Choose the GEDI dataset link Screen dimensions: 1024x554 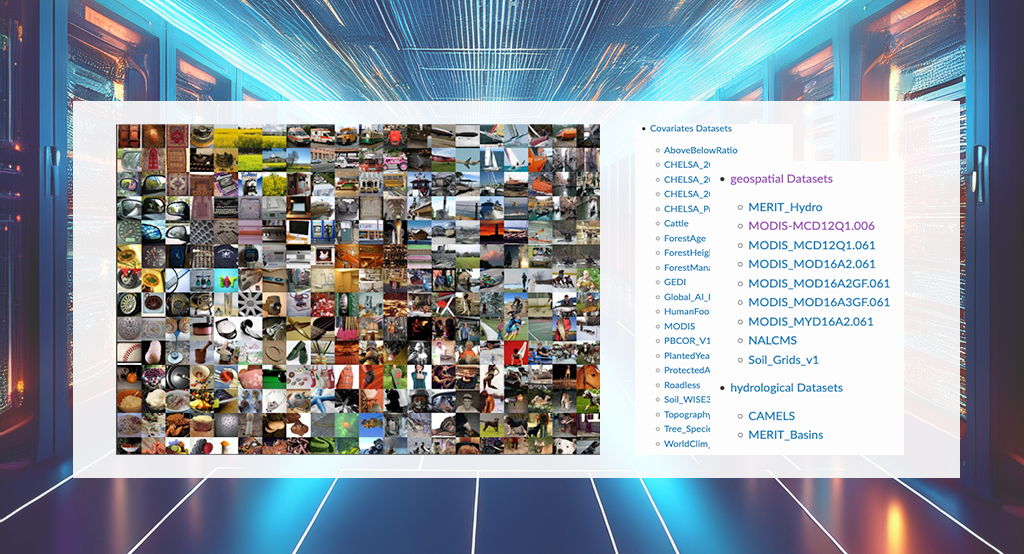tap(675, 282)
